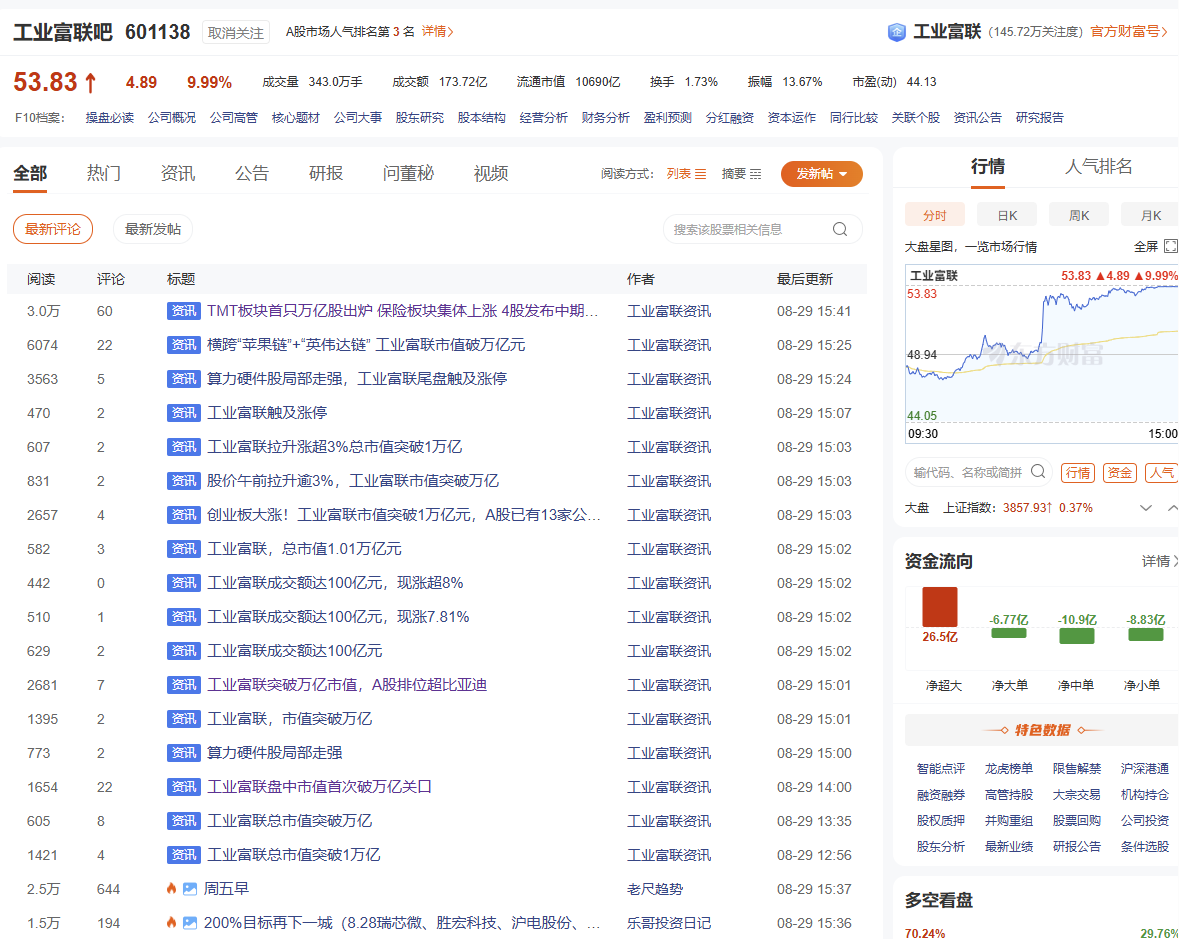
Task: Click the red 净超大 26.5亿 bar
Action: pos(940,607)
